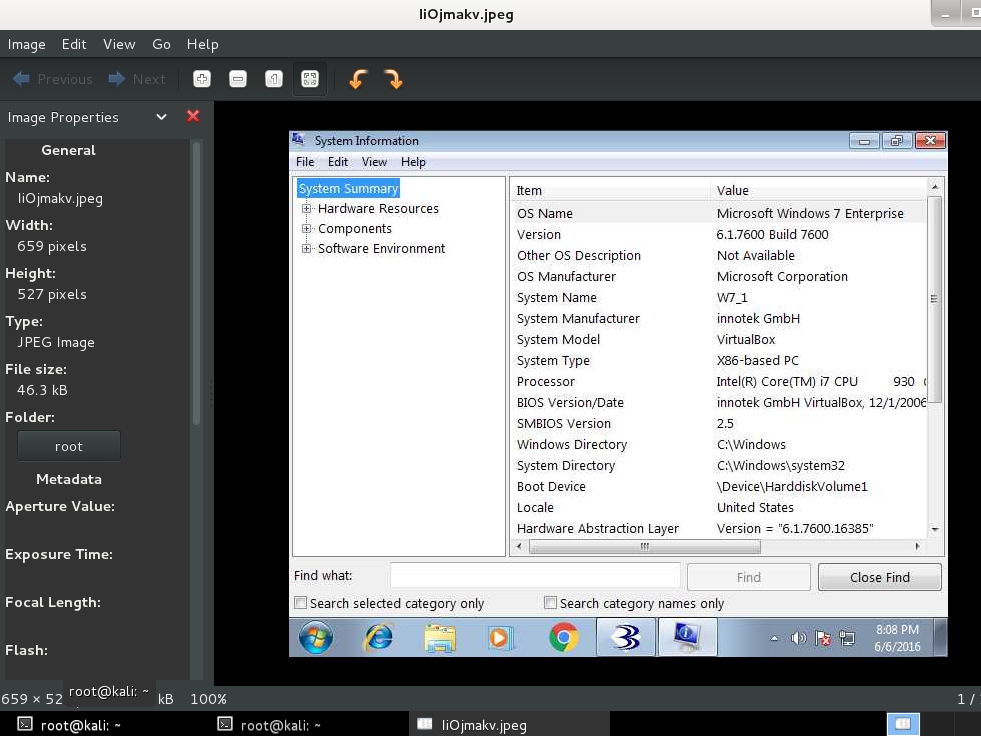Open the Image Properties sidebar dropdown
Image resolution: width=981 pixels, height=736 pixels.
pos(161,117)
